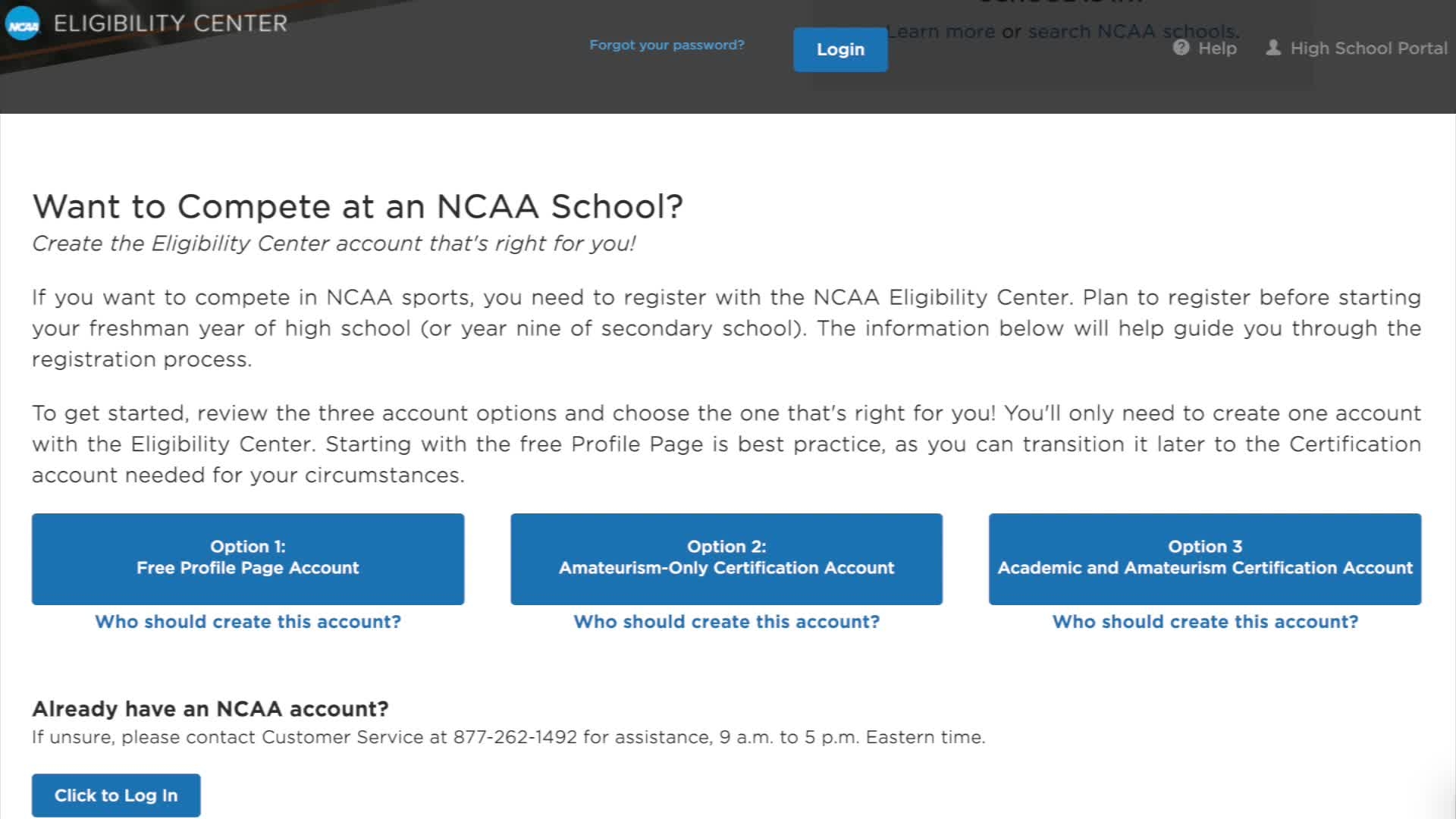Click the person icon beside High School Portal
This screenshot has width=1456, height=819.
1273,48
